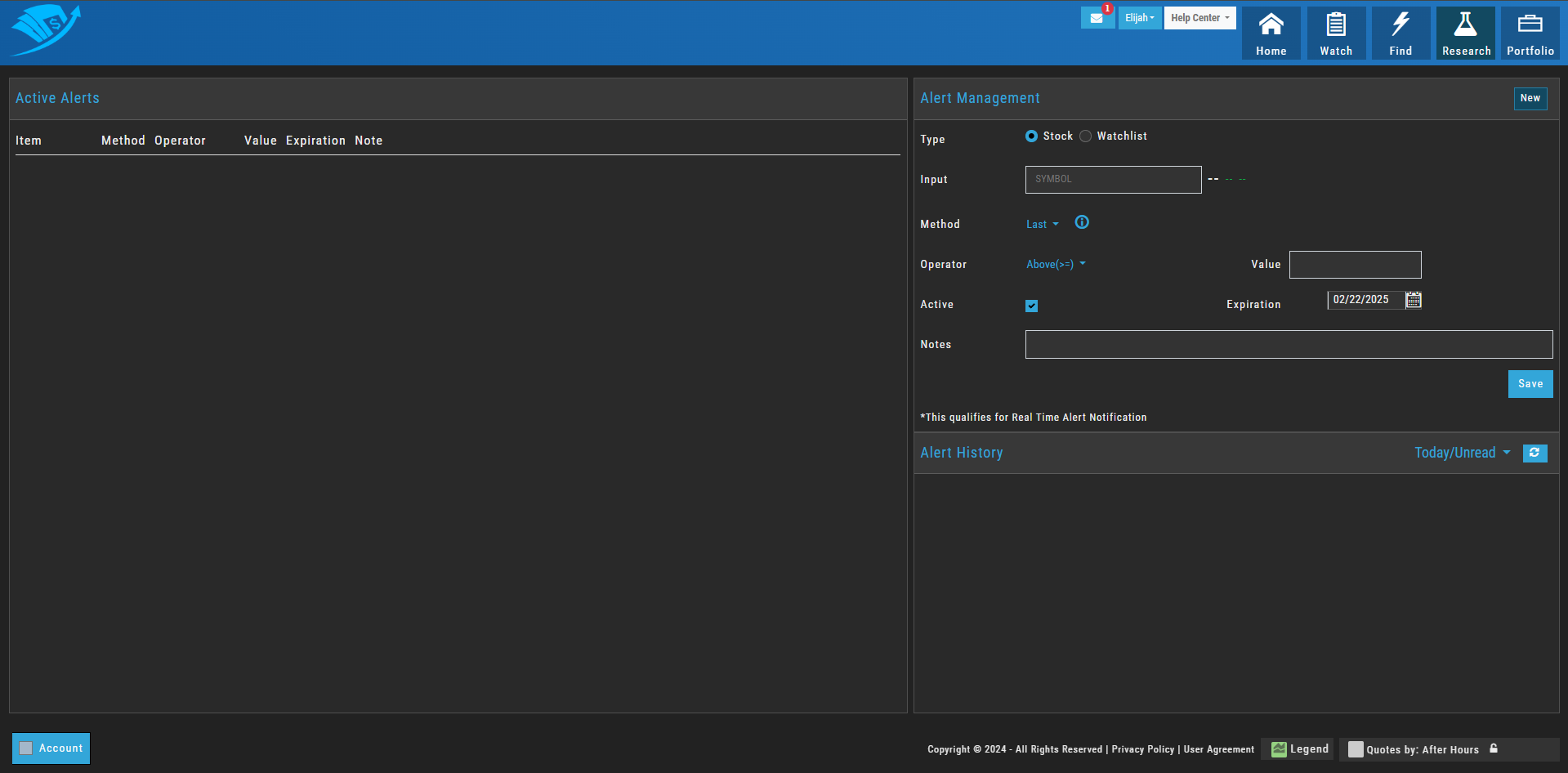Click the Legend chart icon
Viewport: 1568px width, 773px height.
click(x=1279, y=749)
